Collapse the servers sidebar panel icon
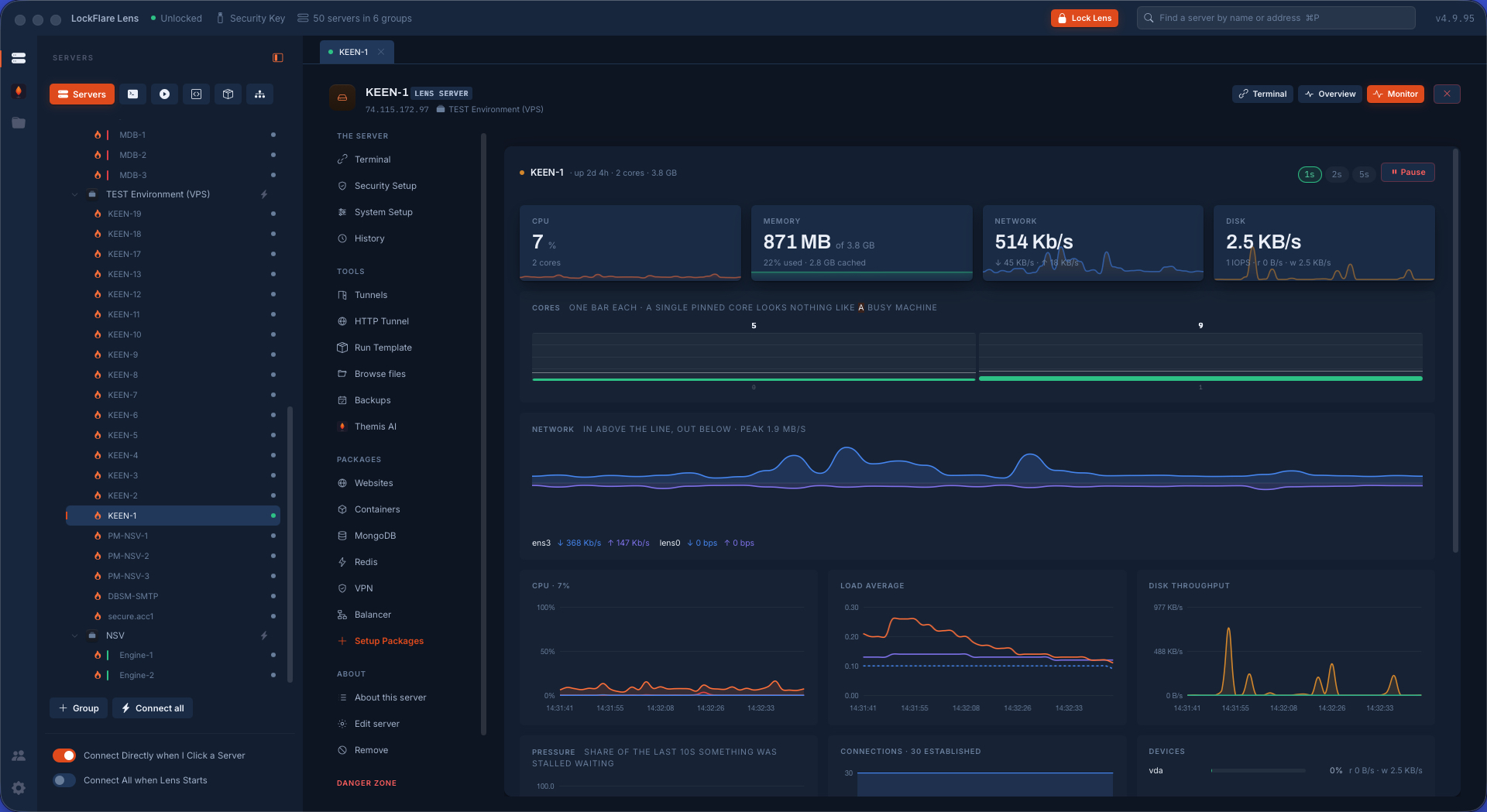Viewport: 1487px width, 812px height. click(x=278, y=58)
